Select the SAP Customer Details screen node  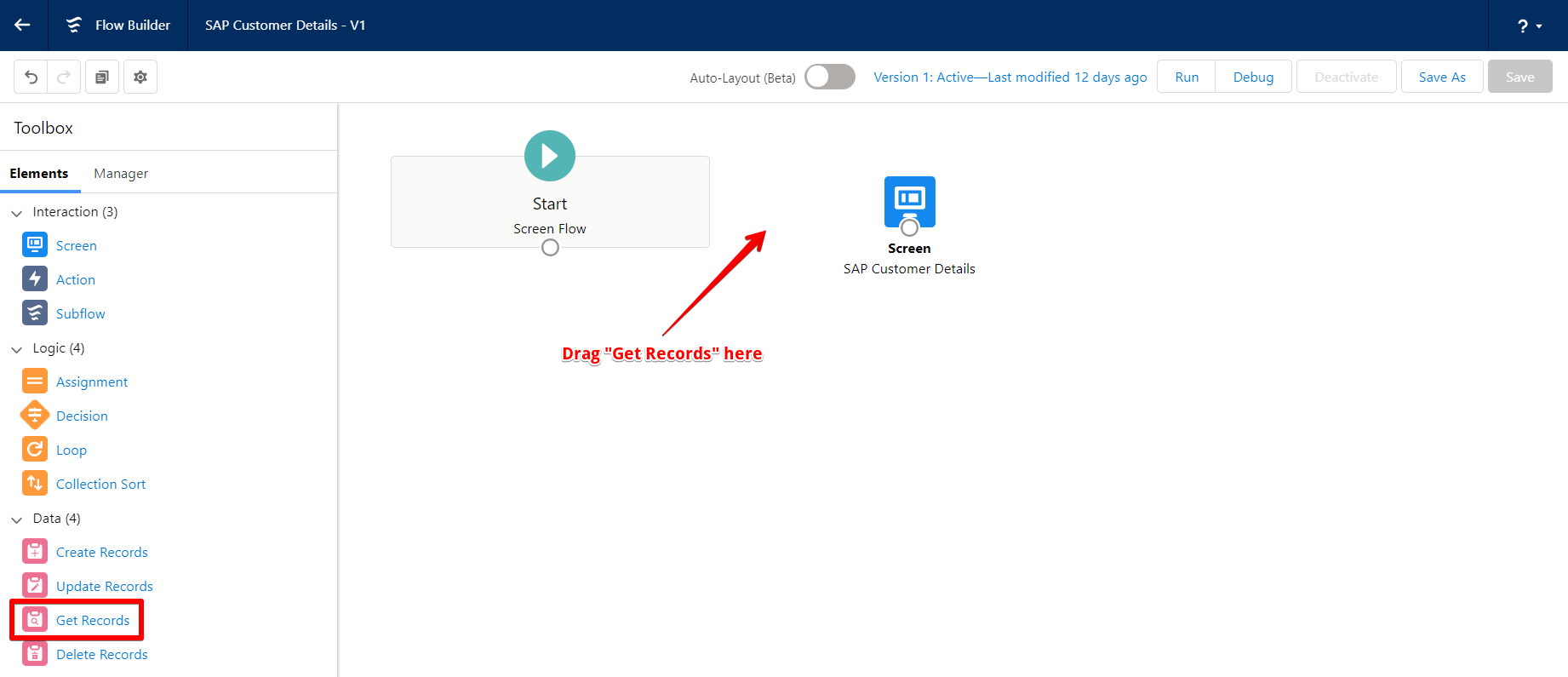click(x=909, y=201)
